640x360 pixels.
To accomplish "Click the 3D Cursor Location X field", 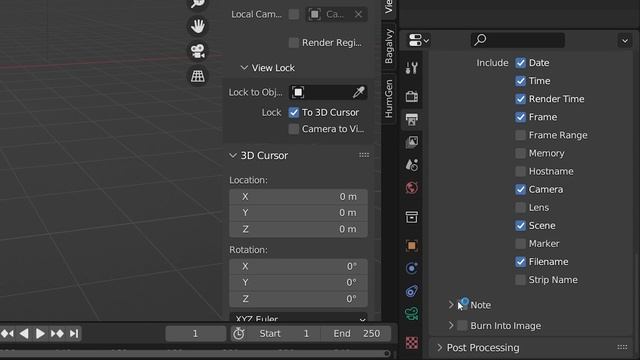I will click(298, 197).
